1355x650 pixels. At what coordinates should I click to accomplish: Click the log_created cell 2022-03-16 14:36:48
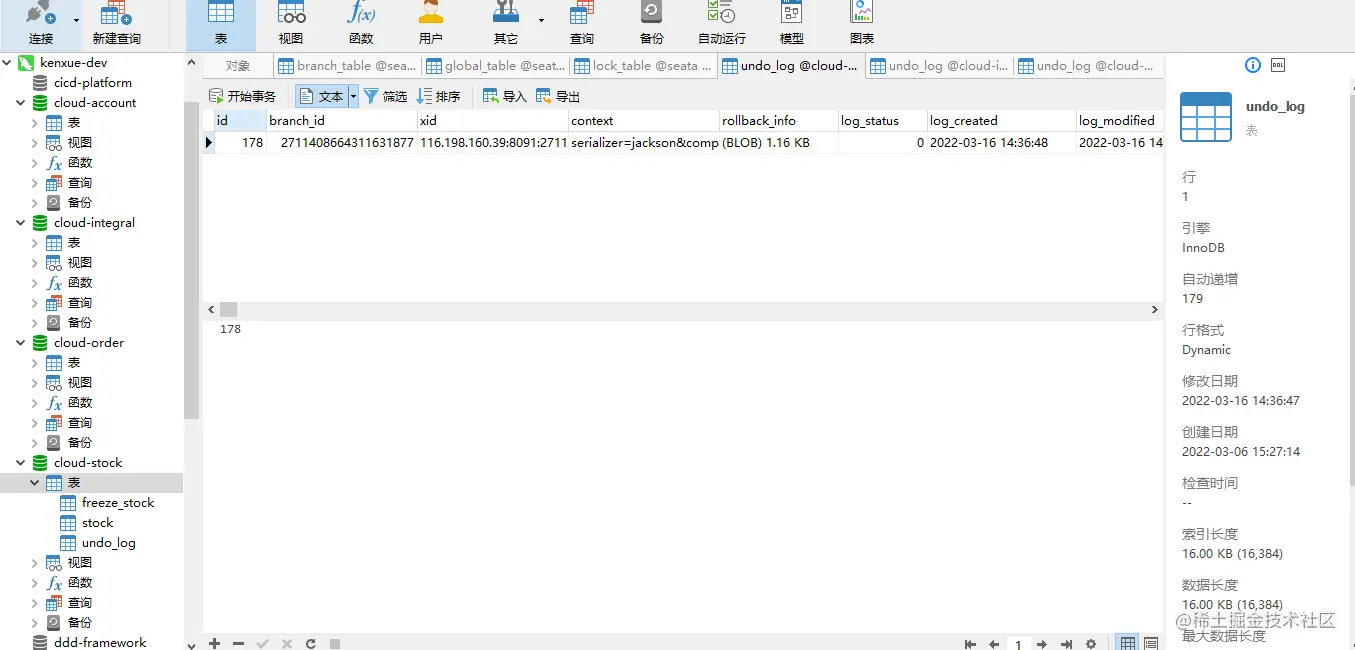pos(1001,142)
